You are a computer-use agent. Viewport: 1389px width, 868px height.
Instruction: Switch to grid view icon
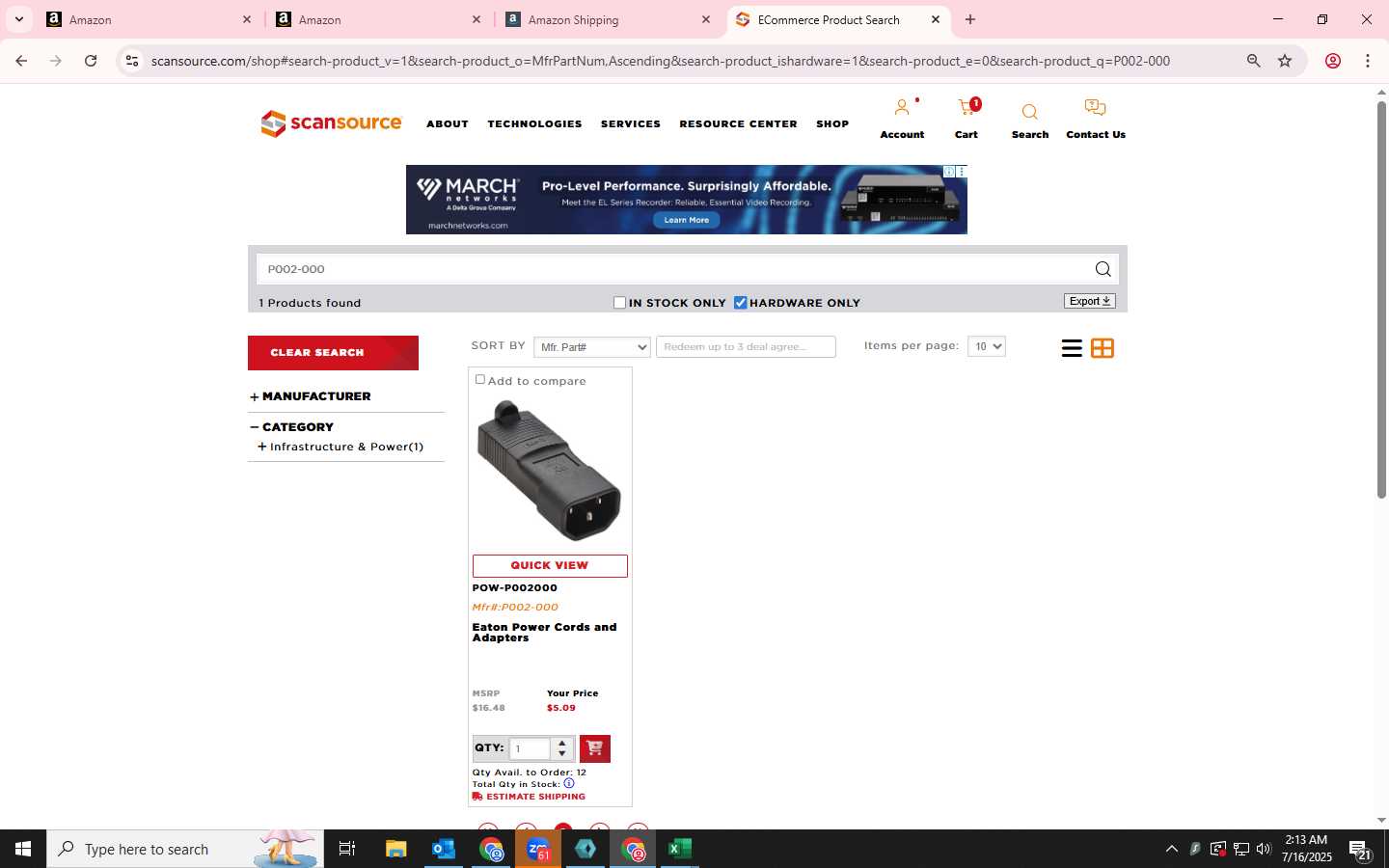tap(1103, 348)
